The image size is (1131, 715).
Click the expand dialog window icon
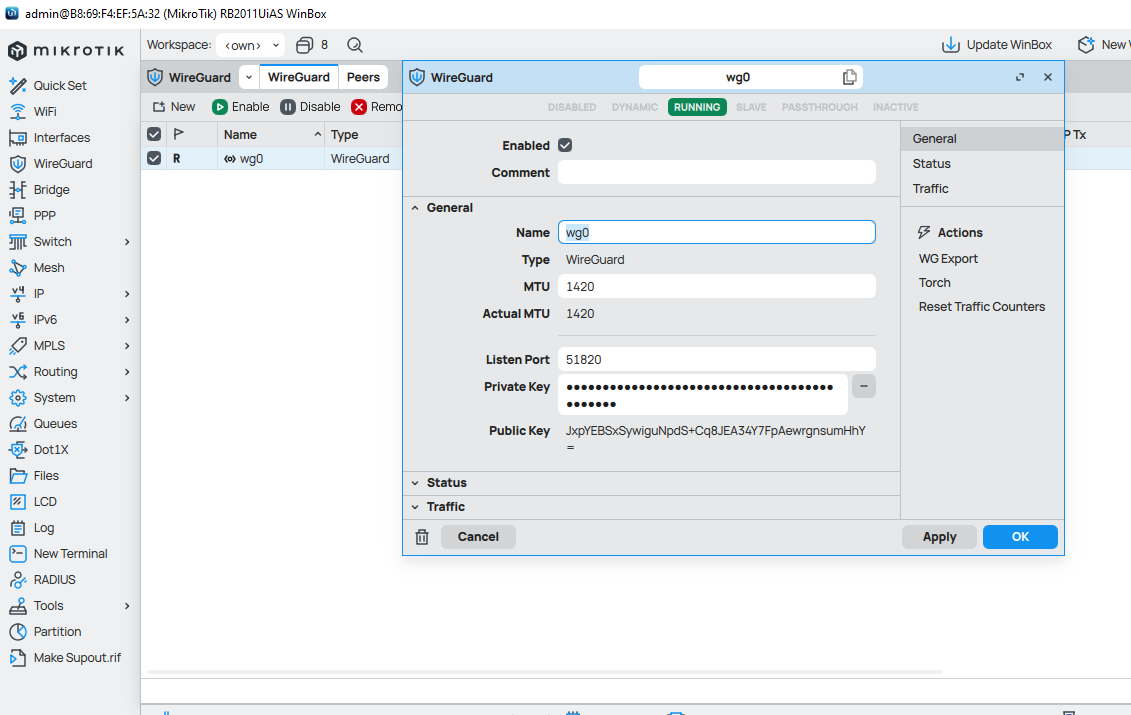coord(1020,77)
